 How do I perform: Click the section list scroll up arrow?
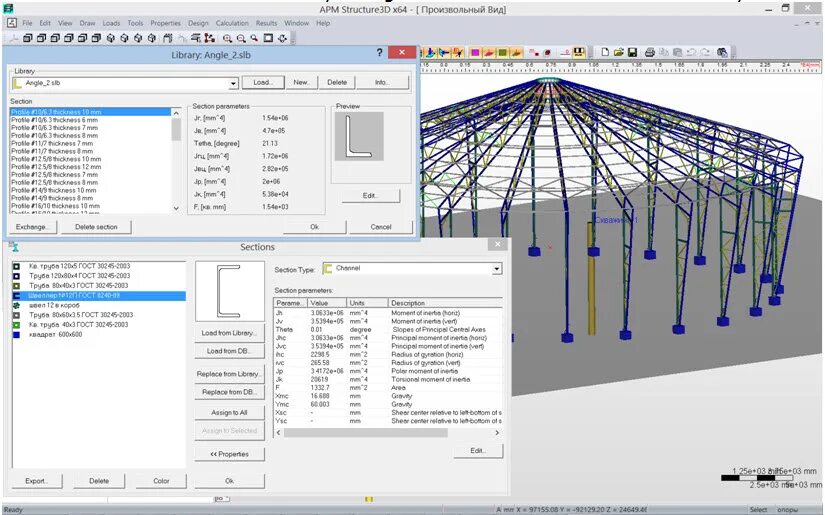176,113
